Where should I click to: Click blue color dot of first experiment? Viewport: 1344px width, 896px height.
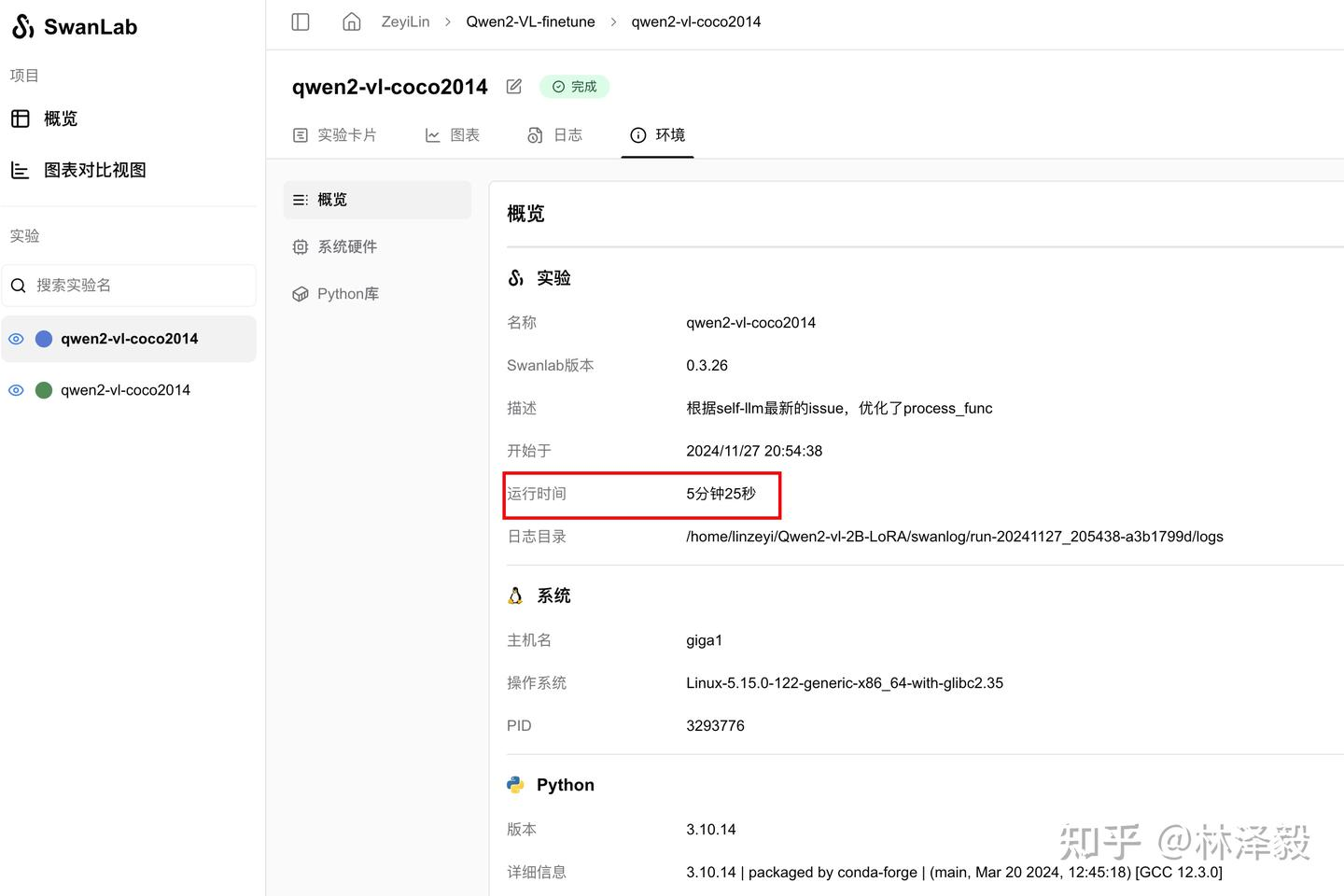pos(44,339)
